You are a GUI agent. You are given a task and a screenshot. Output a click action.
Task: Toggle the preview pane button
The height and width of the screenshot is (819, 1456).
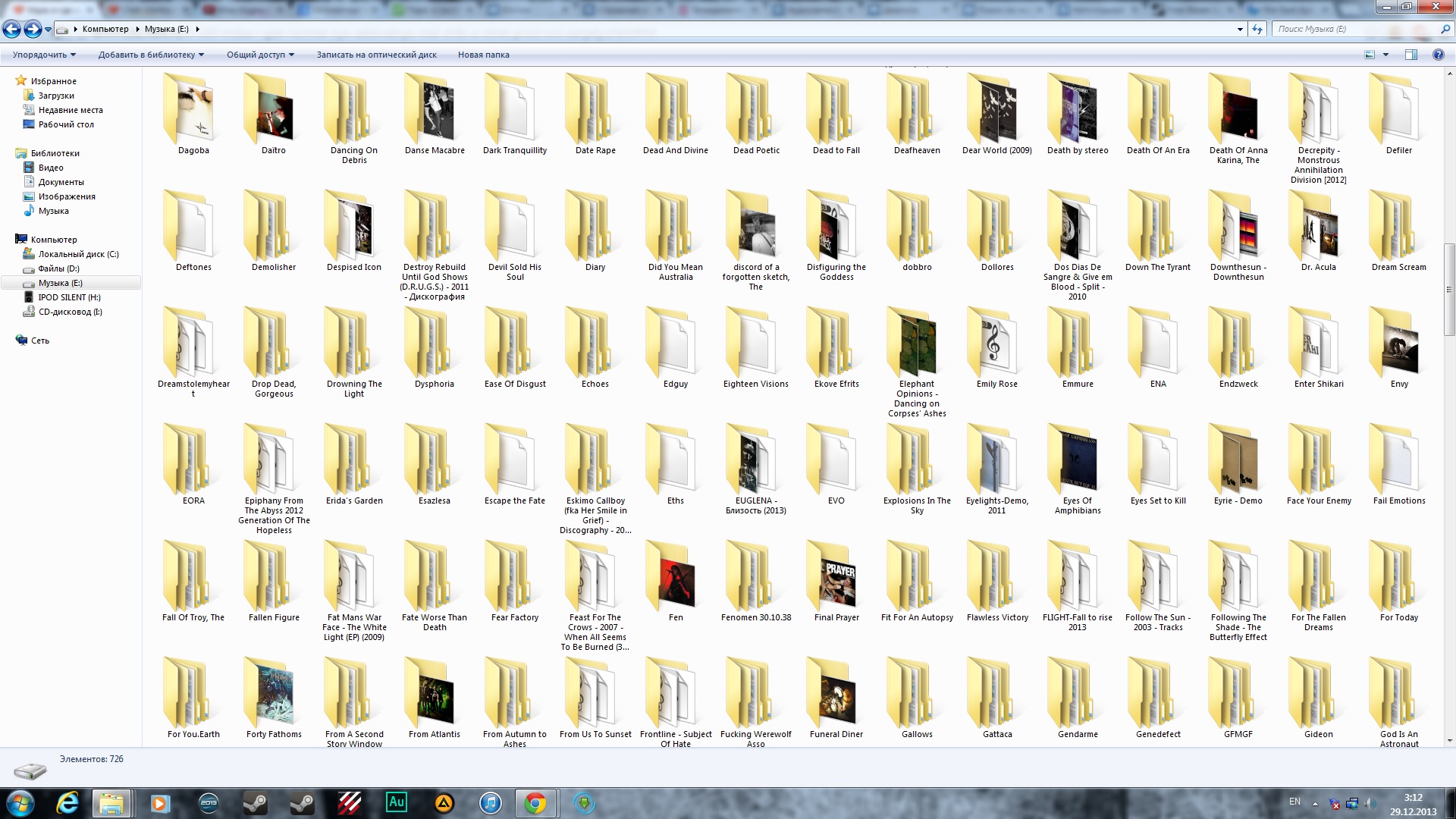1410,55
